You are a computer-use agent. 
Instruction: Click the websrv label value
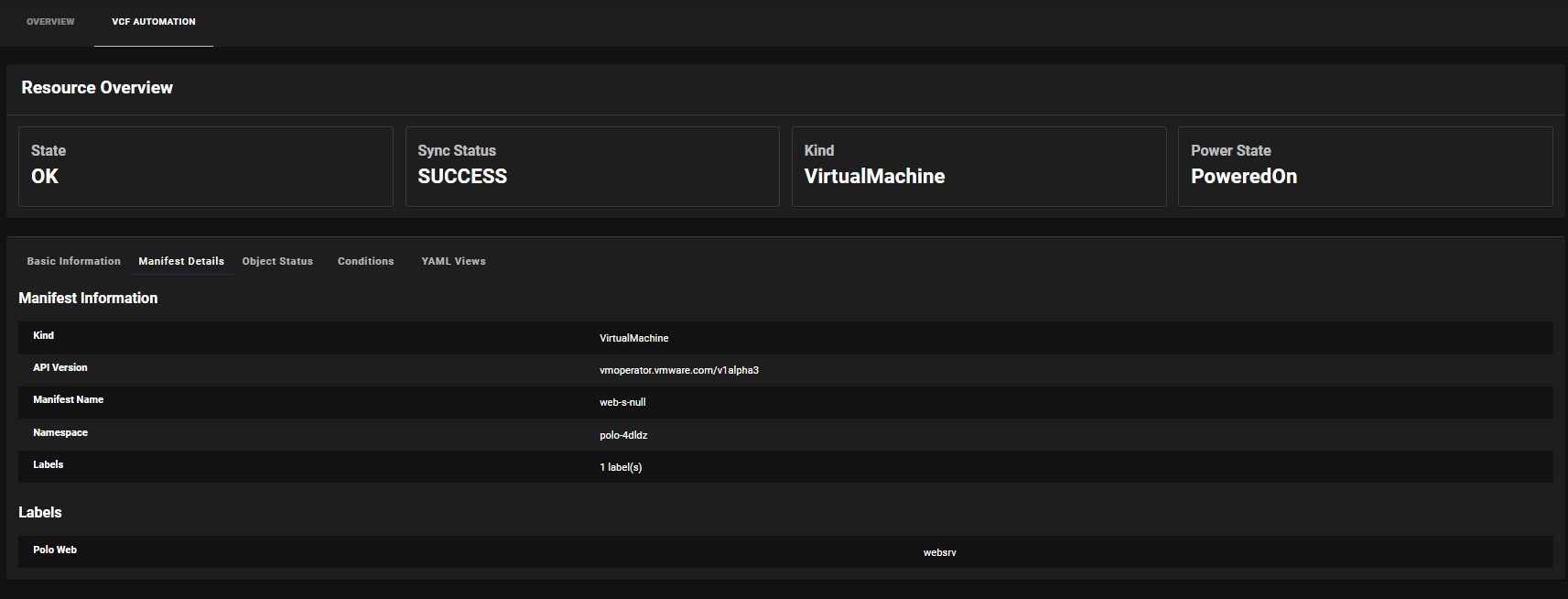click(940, 552)
